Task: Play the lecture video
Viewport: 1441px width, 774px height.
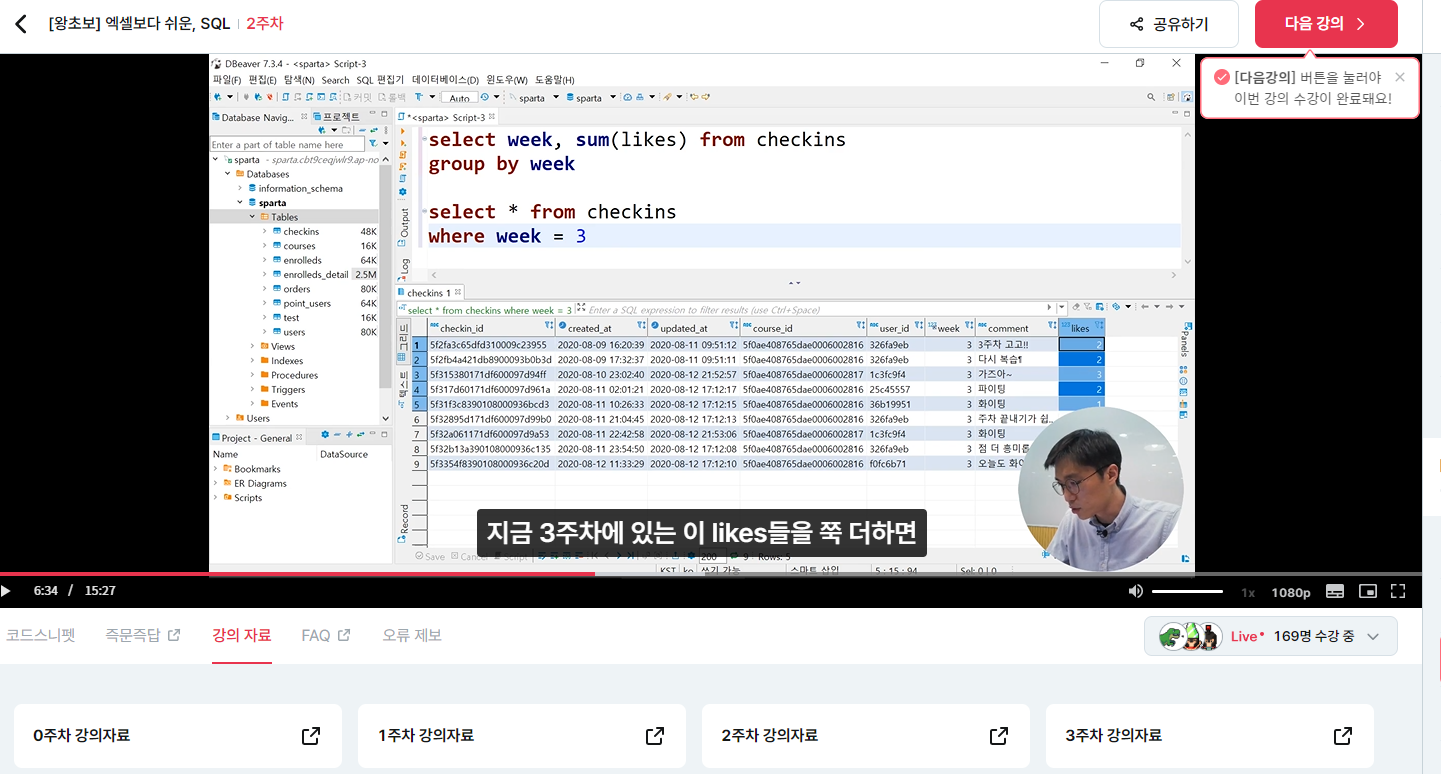Action: coord(6,591)
